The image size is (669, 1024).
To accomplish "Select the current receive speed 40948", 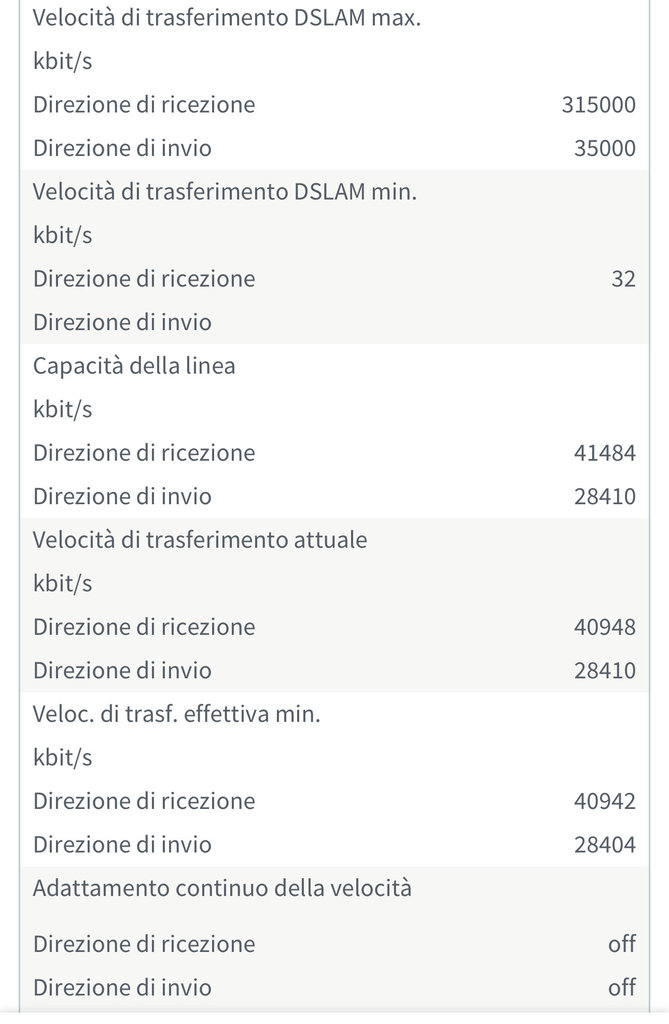I will [x=605, y=627].
